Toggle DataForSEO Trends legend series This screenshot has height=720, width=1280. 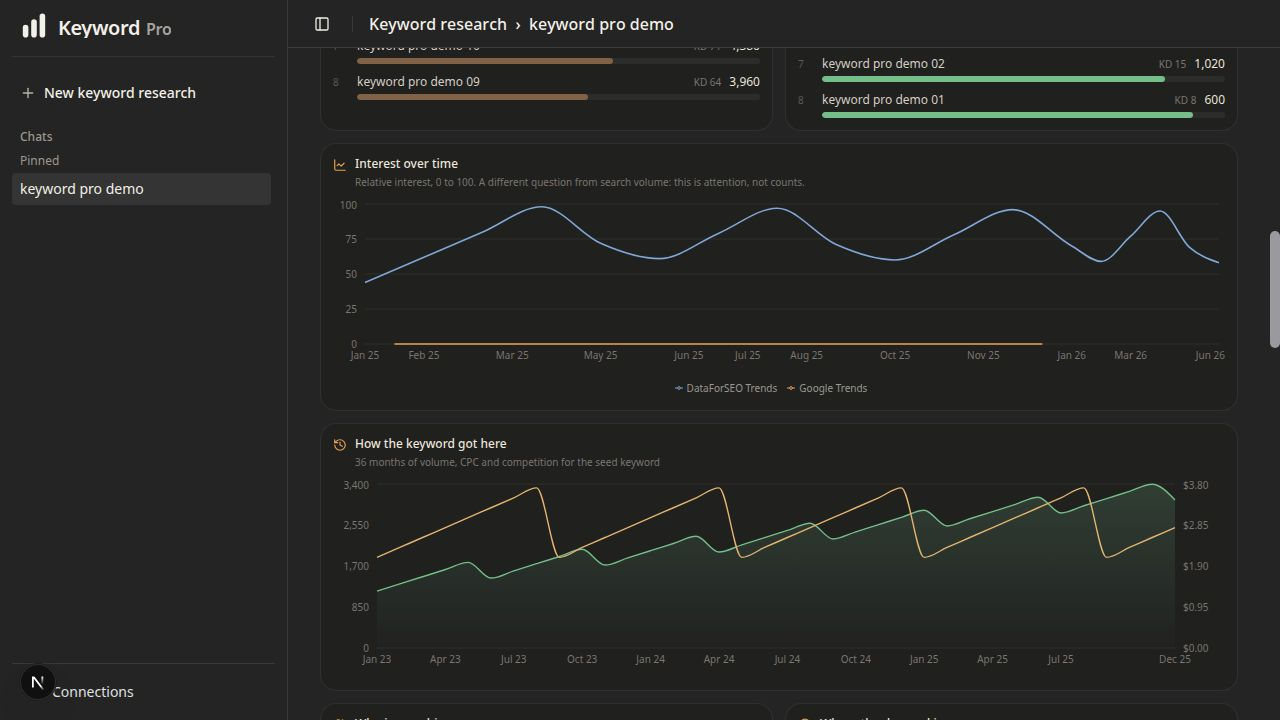(726, 388)
